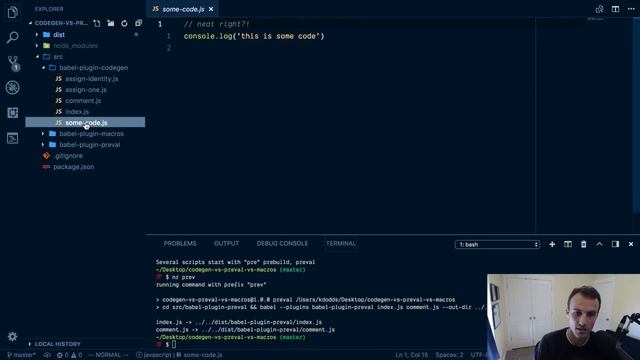Viewport: 640px width, 360px height.
Task: Open errors and warnings count in status bar
Action: (x=69, y=355)
